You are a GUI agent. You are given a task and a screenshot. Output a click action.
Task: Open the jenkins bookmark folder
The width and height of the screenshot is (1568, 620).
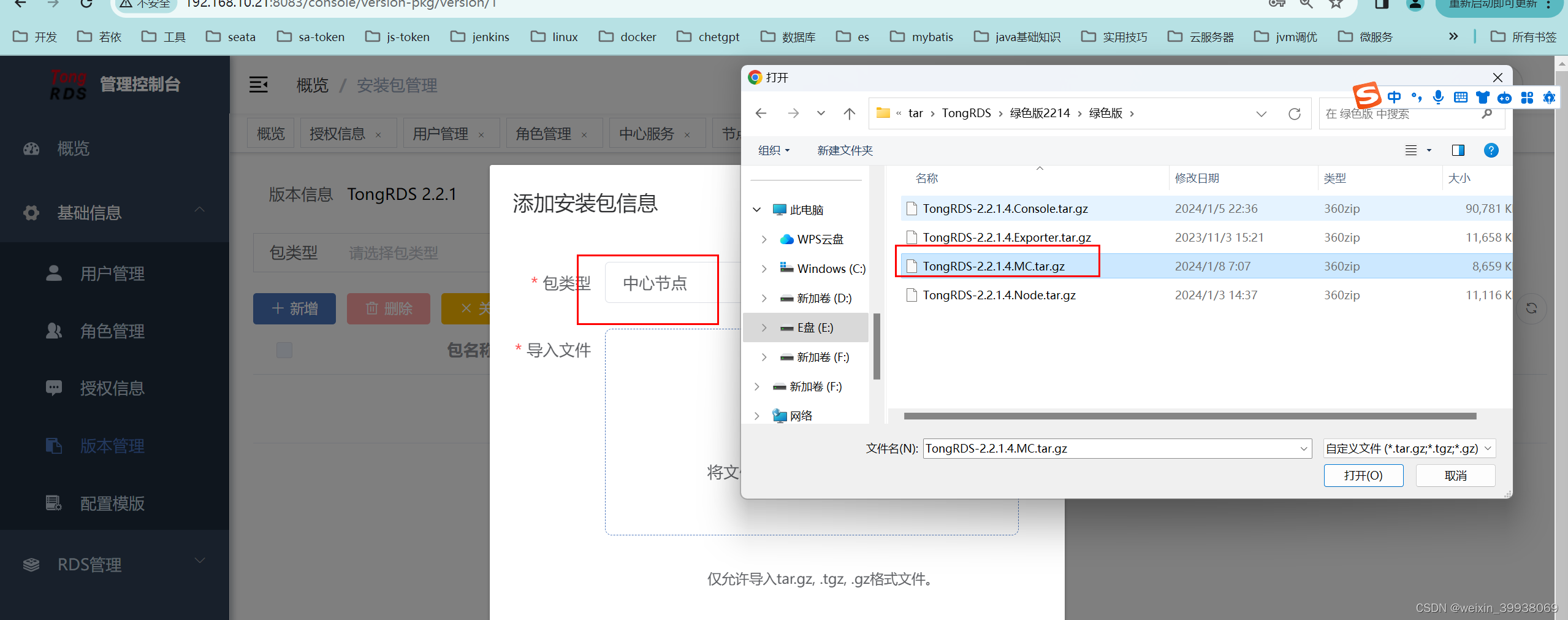480,37
